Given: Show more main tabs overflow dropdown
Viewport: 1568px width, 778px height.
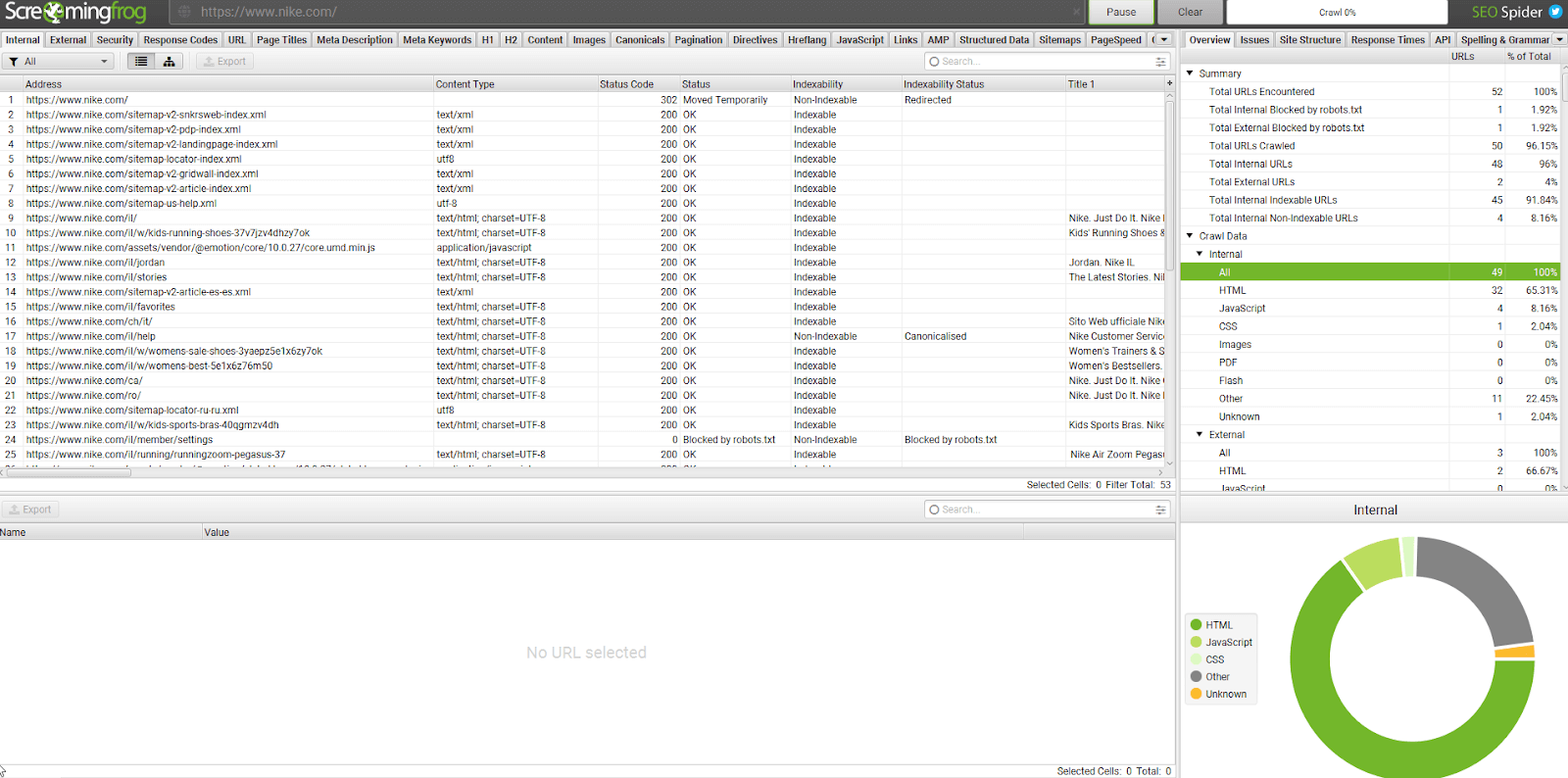Looking at the screenshot, I should (1164, 40).
